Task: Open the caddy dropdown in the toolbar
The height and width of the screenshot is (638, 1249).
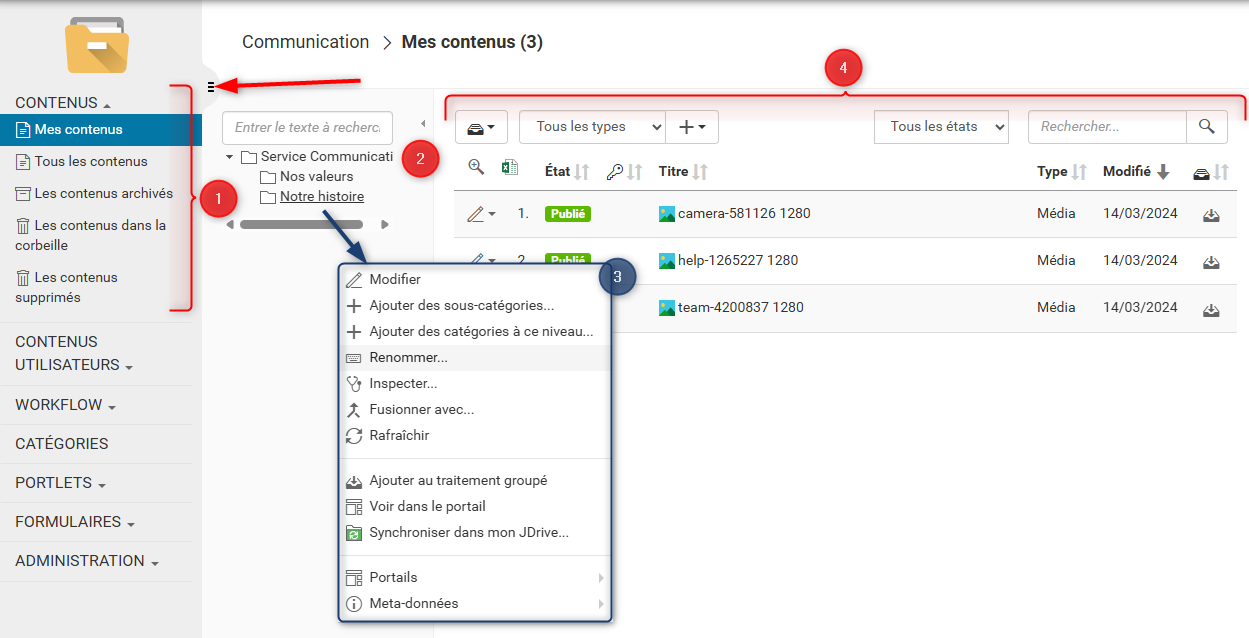Action: pyautogui.click(x=482, y=127)
